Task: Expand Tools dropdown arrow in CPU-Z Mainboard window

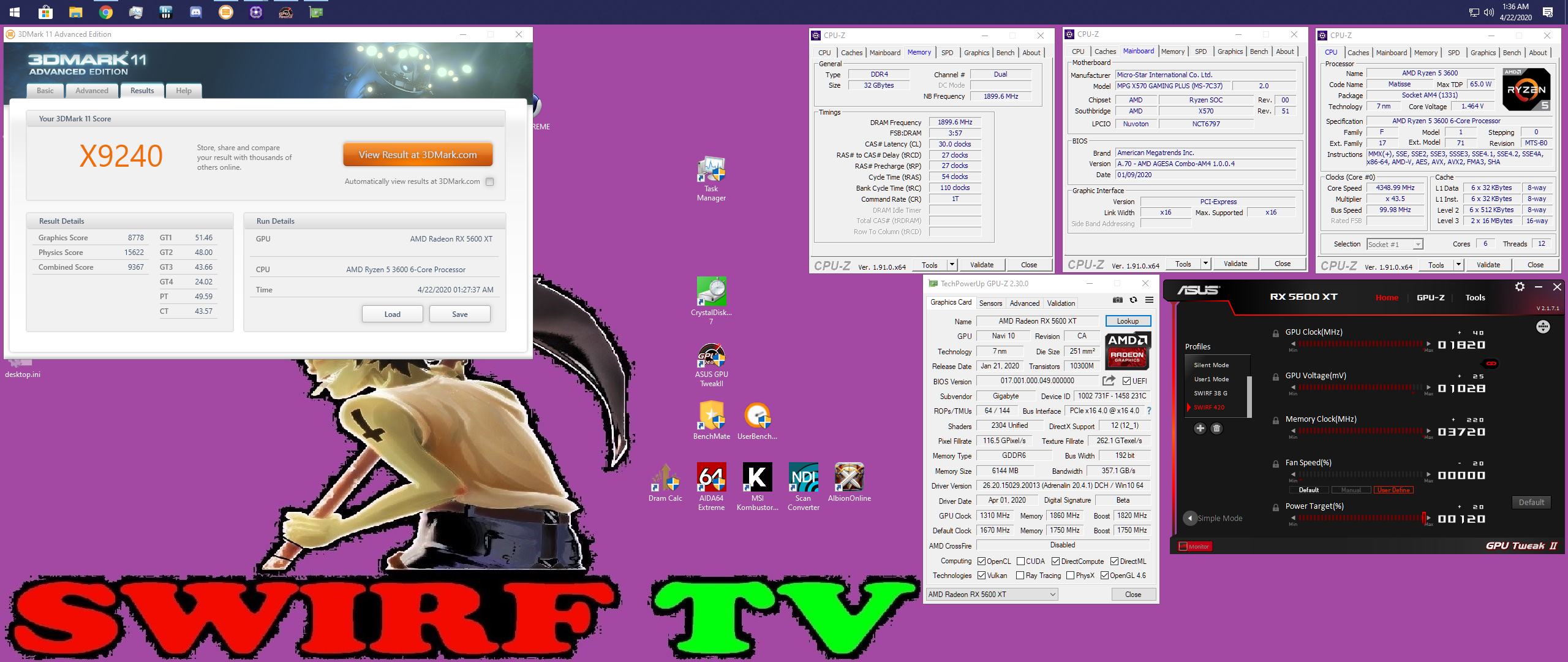Action: [1205, 264]
